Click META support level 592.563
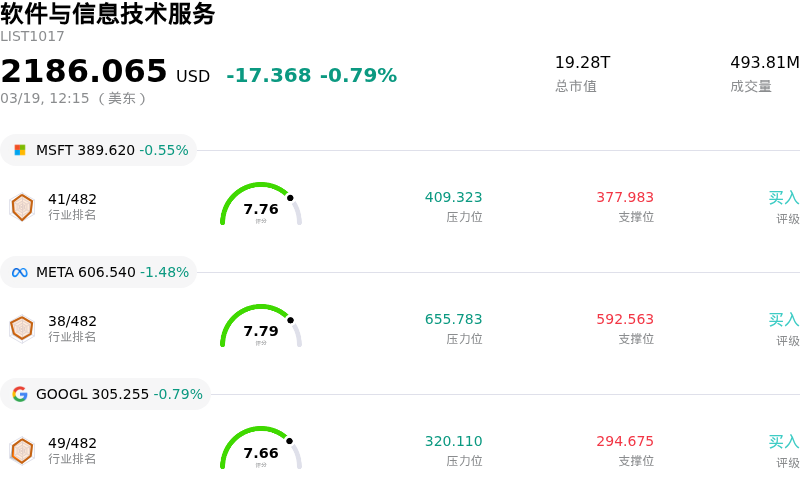This screenshot has width=800, height=488. click(625, 319)
